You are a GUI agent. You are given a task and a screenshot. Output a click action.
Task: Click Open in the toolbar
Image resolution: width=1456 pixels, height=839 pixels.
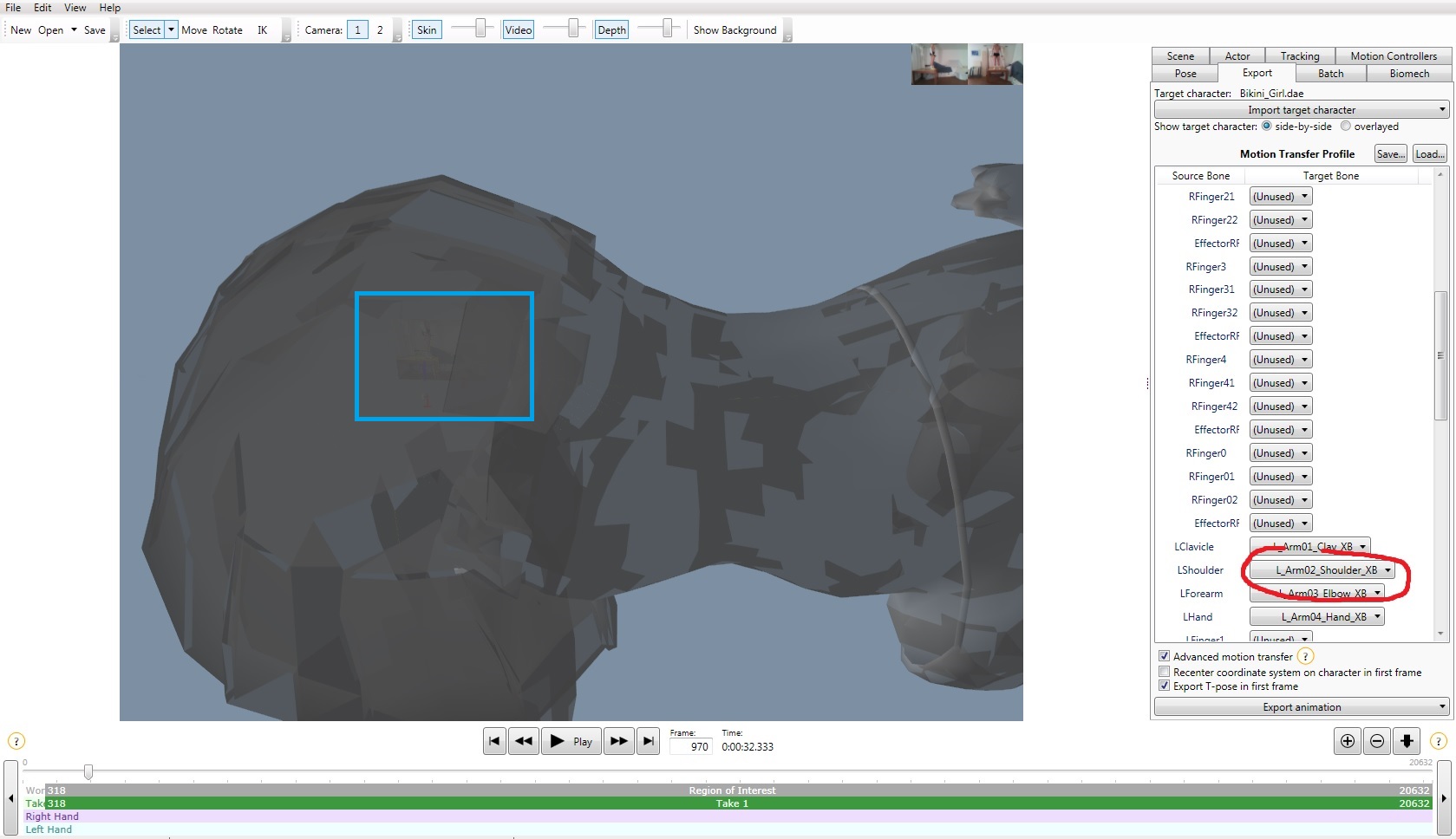50,29
